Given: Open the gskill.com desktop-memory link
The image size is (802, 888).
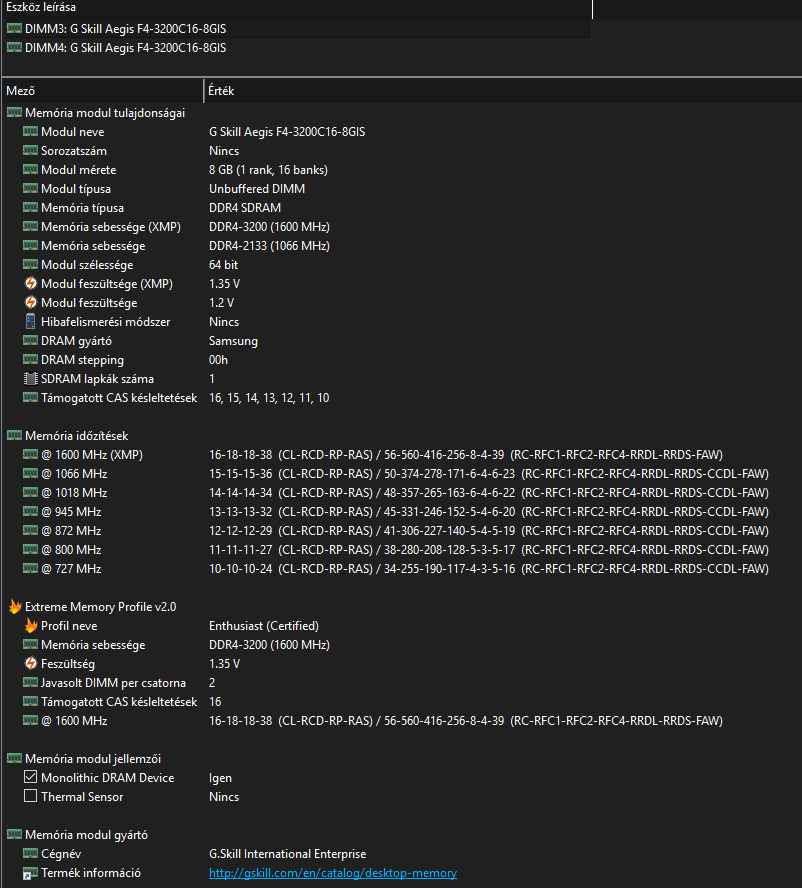Looking at the screenshot, I should (332, 873).
